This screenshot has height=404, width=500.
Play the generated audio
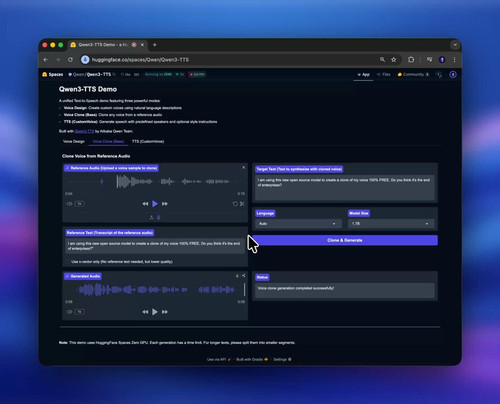coord(155,312)
